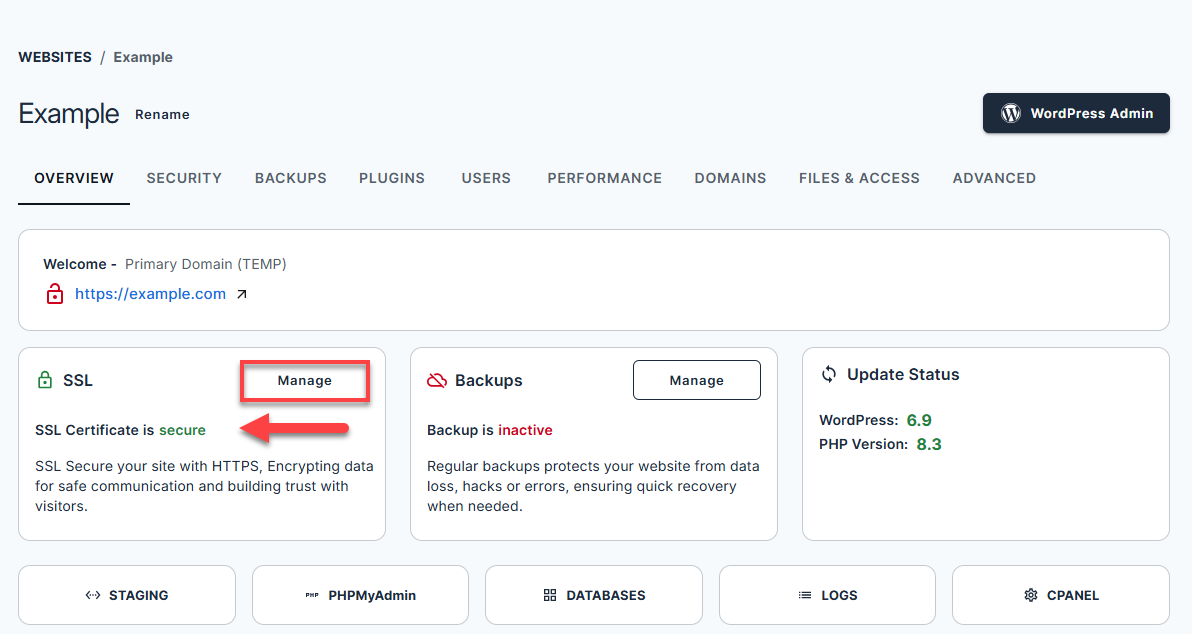Go to Websites in the breadcrumb
1192x634 pixels.
55,57
